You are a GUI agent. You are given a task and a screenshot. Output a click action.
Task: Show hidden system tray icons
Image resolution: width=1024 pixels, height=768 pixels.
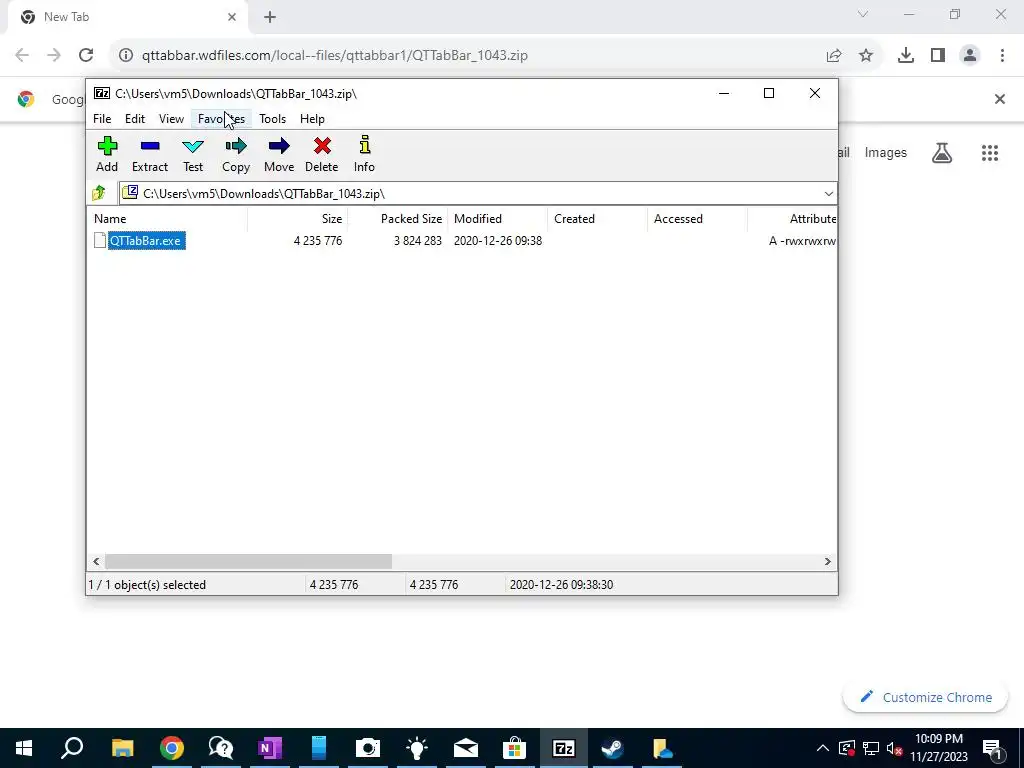coord(823,748)
